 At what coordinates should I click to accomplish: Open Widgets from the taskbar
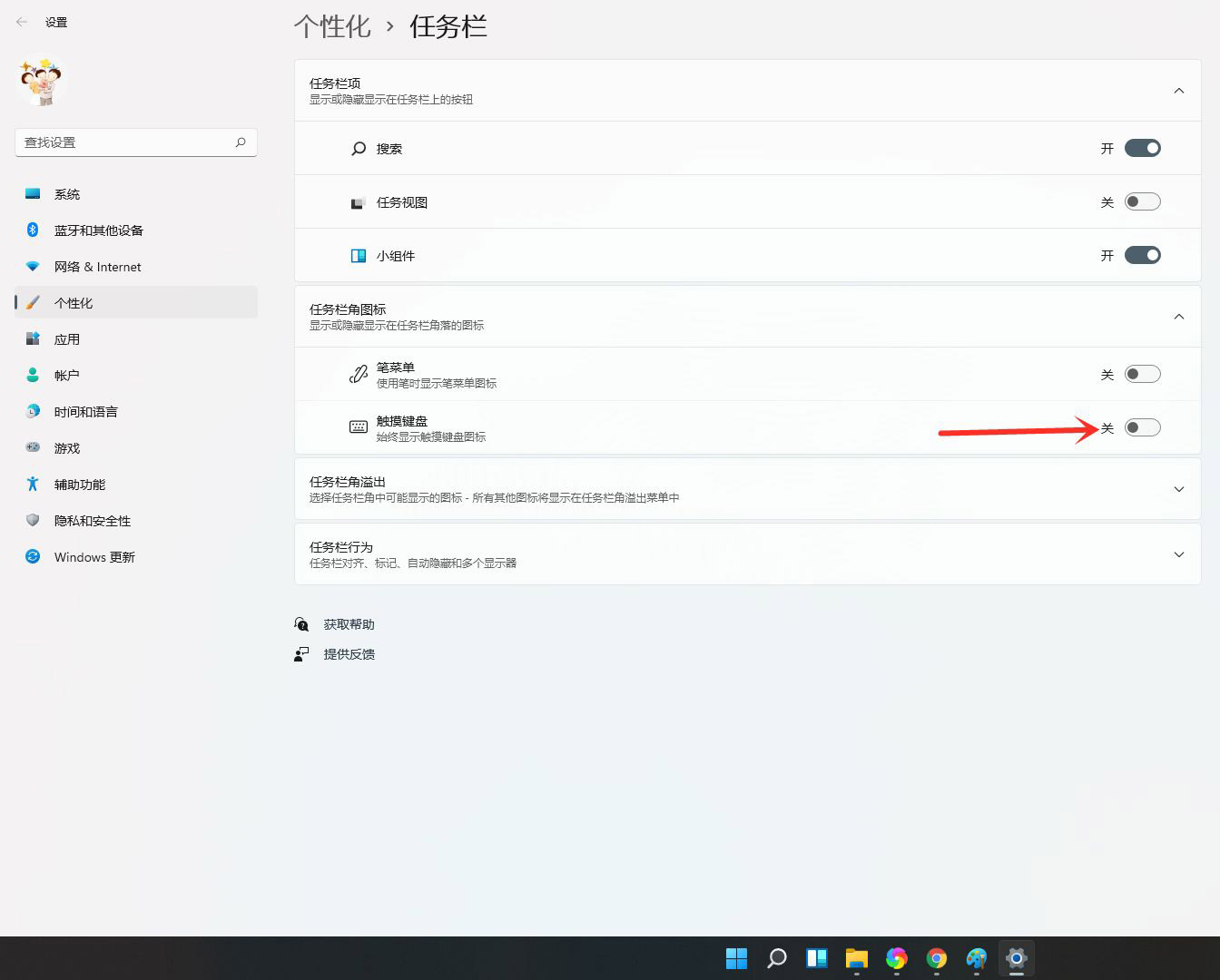pos(817,958)
